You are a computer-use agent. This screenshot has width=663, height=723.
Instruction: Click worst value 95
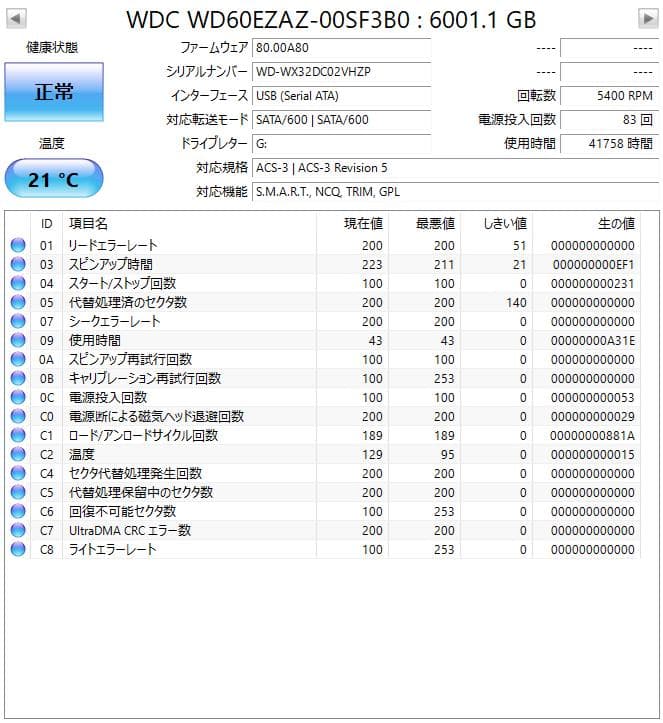pyautogui.click(x=447, y=454)
